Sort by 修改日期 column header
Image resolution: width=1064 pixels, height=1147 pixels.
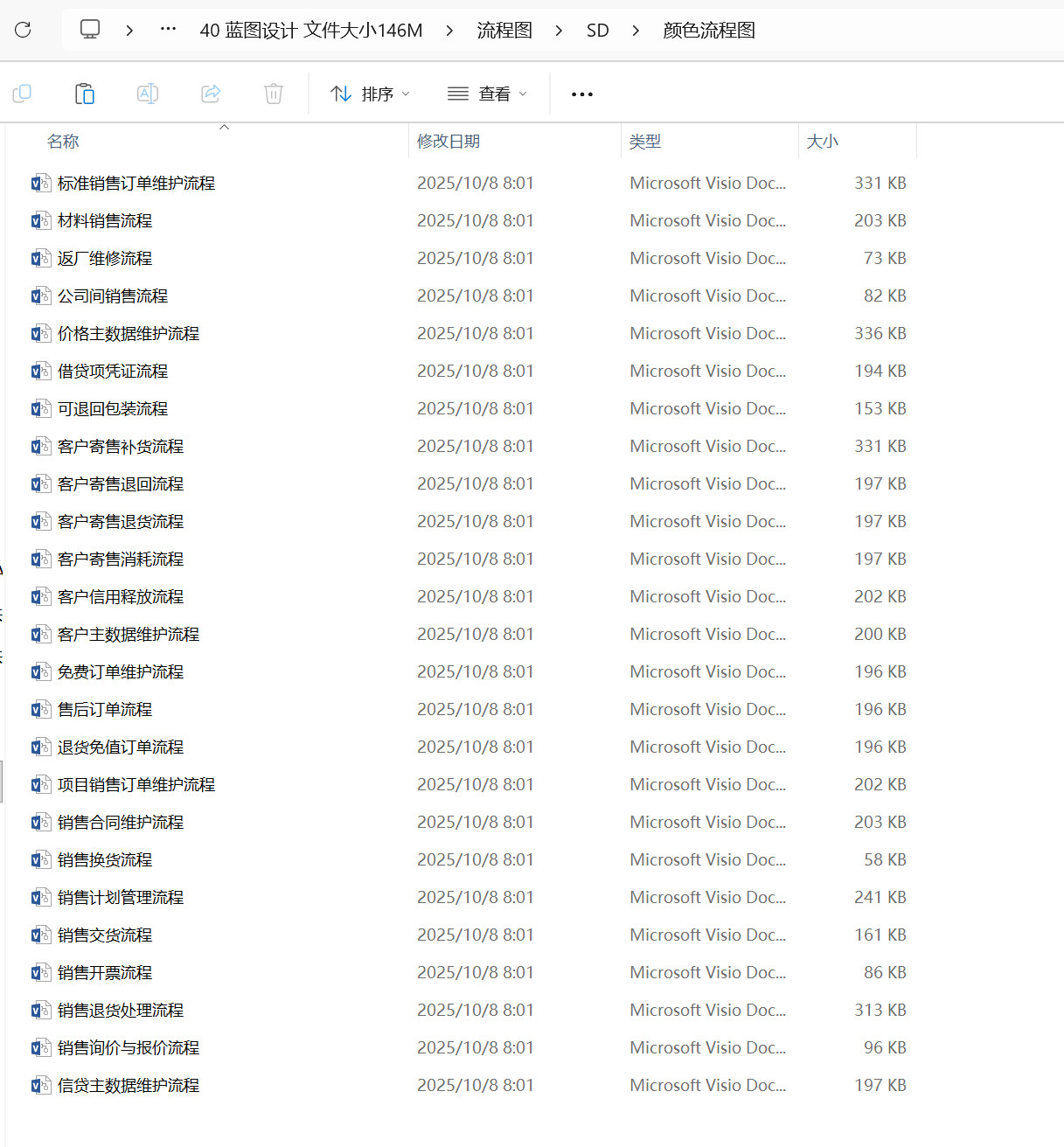(449, 142)
